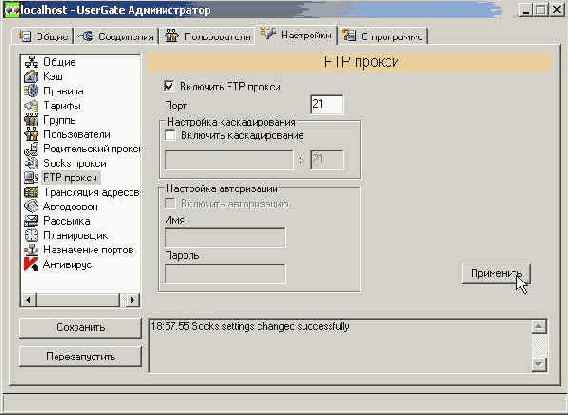The width and height of the screenshot is (568, 415).
Task: Toggle the Включить FTP прокси checkbox
Action: [x=169, y=87]
